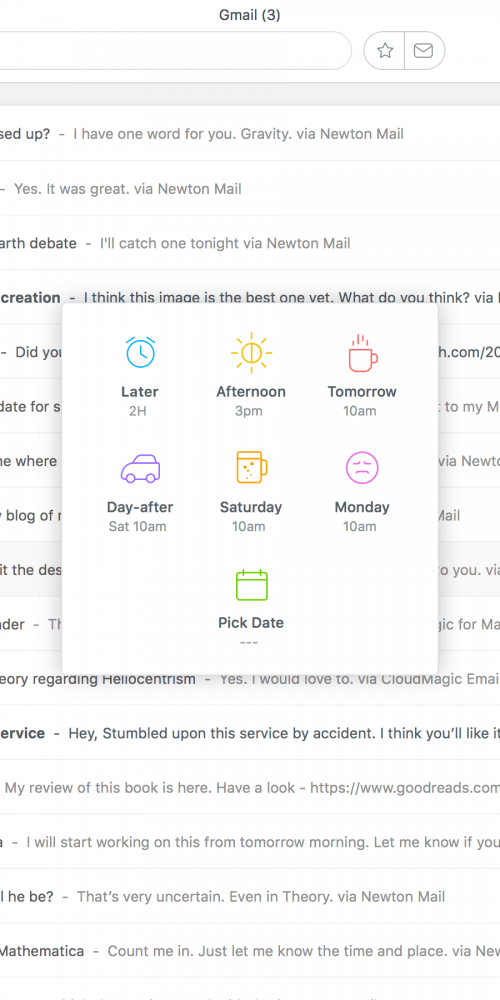Select the Monday 10am snooze label
The width and height of the screenshot is (500, 1000).
click(x=362, y=516)
